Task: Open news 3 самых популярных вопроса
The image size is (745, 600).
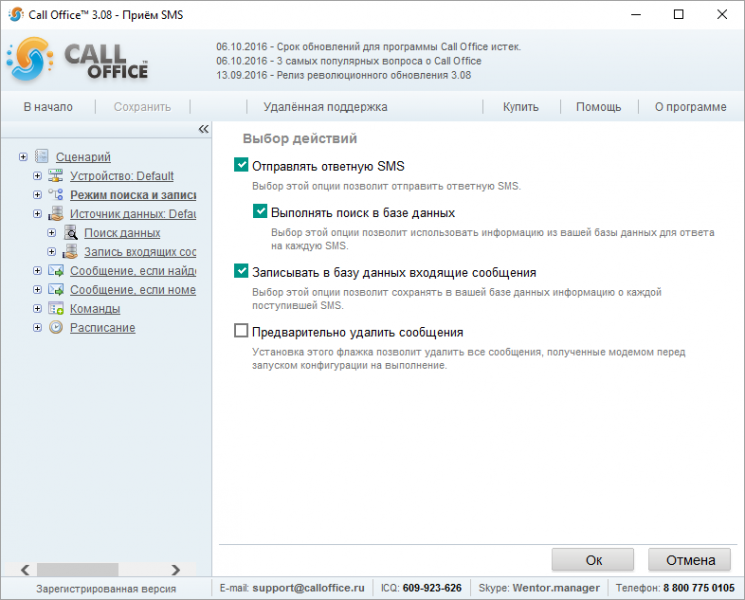Action: [349, 61]
